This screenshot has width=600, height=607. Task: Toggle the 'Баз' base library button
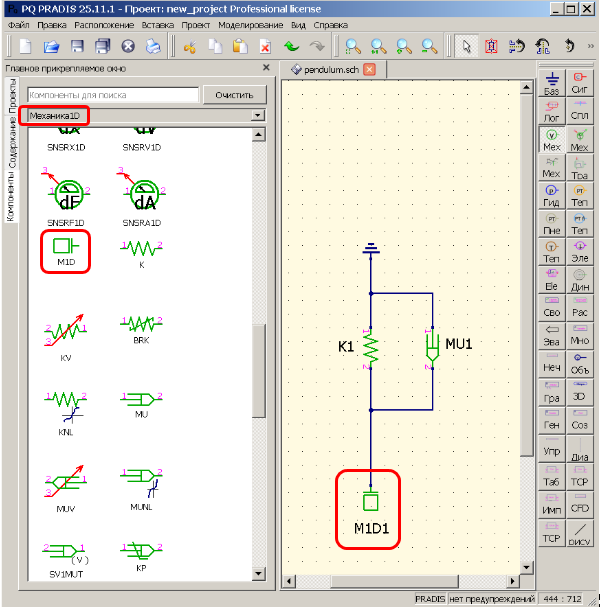551,82
